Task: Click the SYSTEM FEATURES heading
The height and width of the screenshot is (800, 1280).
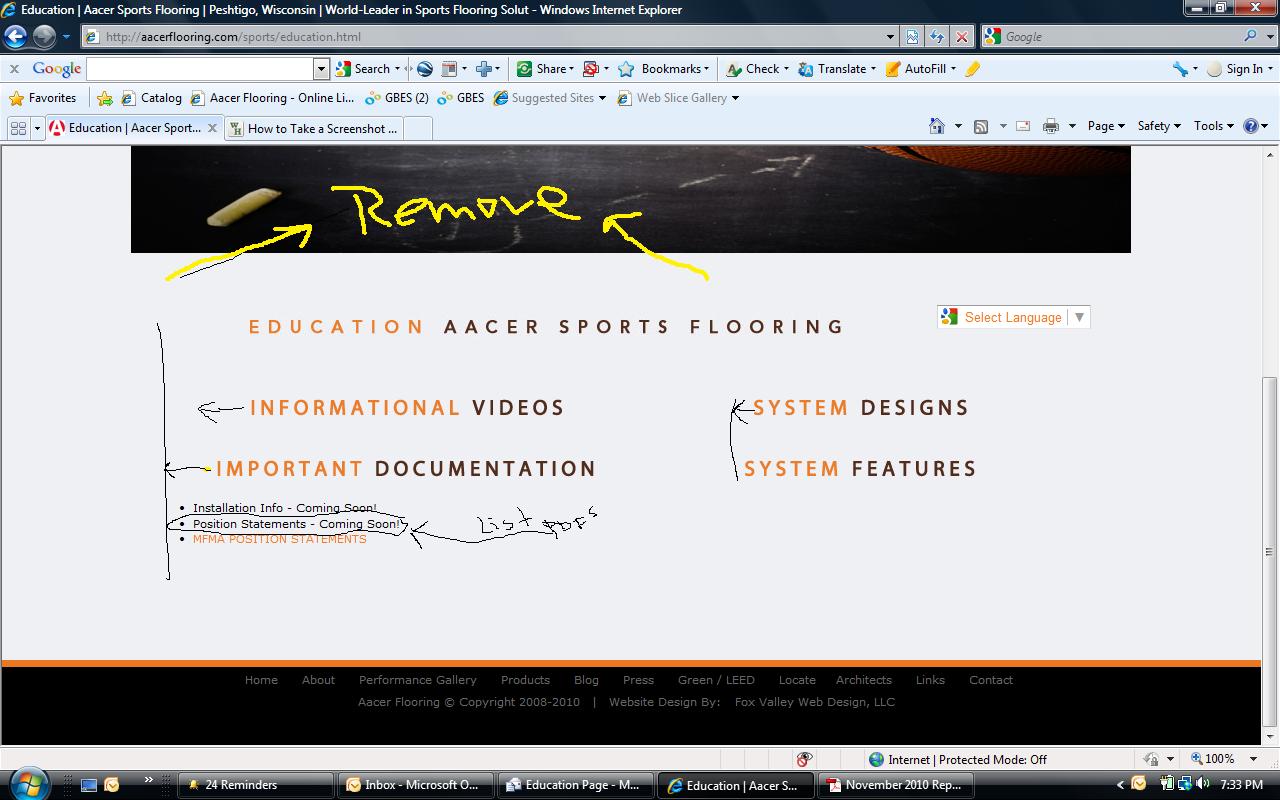Action: point(860,469)
